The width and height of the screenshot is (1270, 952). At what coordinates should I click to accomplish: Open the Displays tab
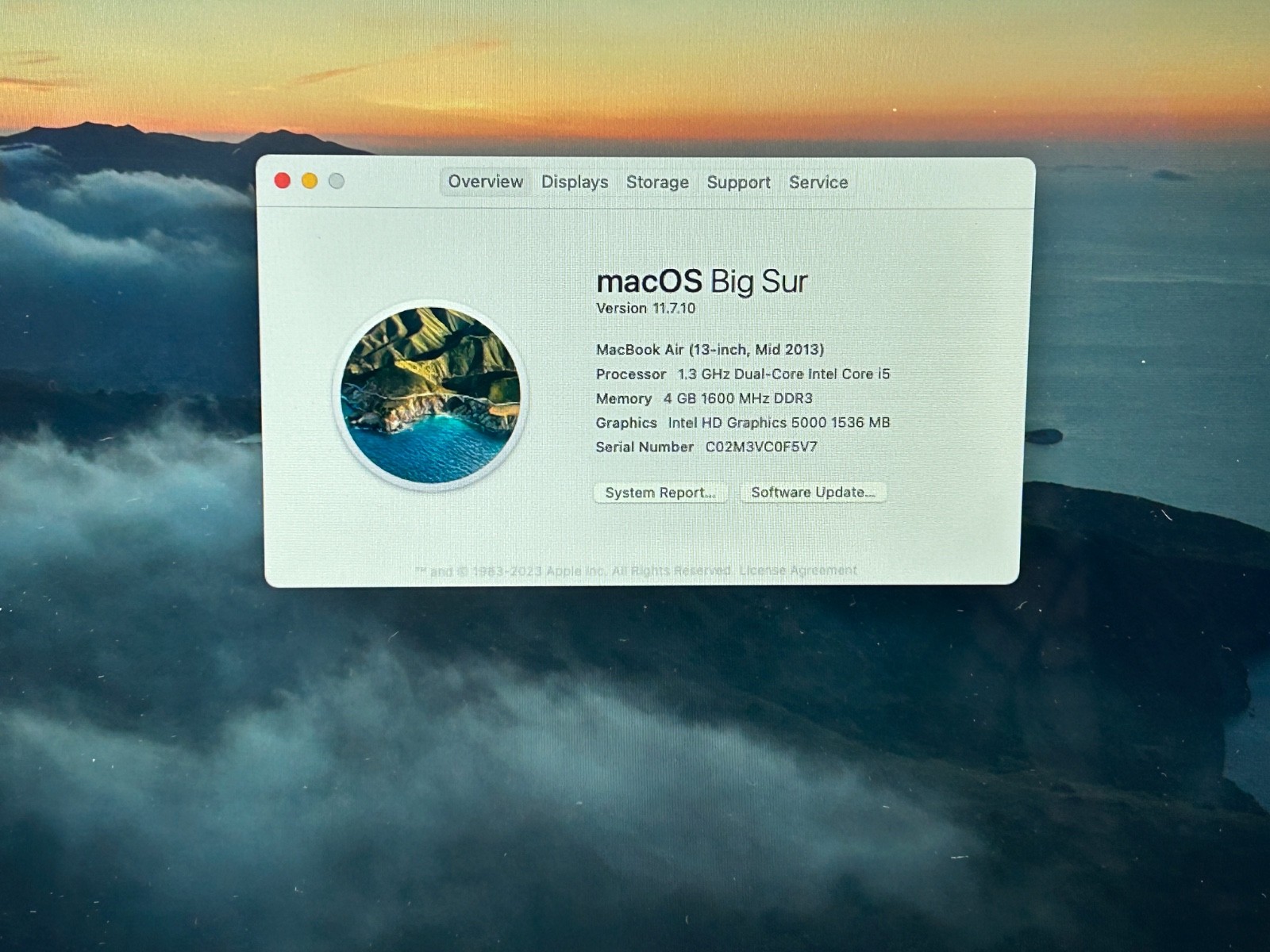pyautogui.click(x=575, y=182)
